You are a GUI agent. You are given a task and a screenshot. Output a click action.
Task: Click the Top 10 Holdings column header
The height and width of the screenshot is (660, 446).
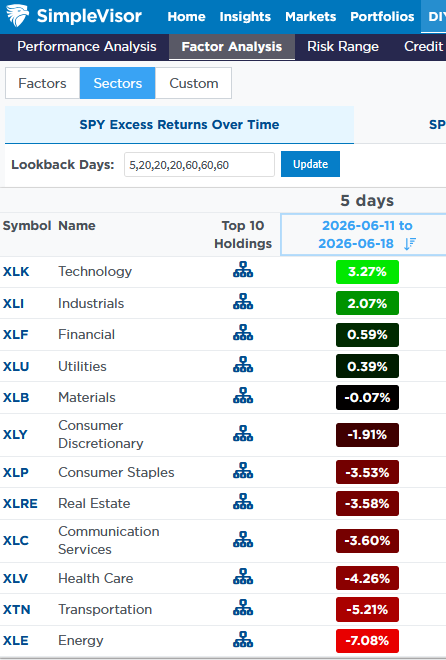[x=243, y=234]
